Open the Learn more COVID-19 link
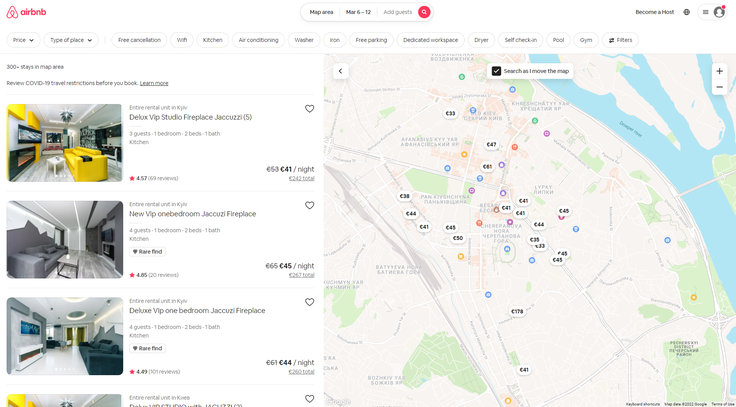Image resolution: width=736 pixels, height=407 pixels. click(154, 83)
